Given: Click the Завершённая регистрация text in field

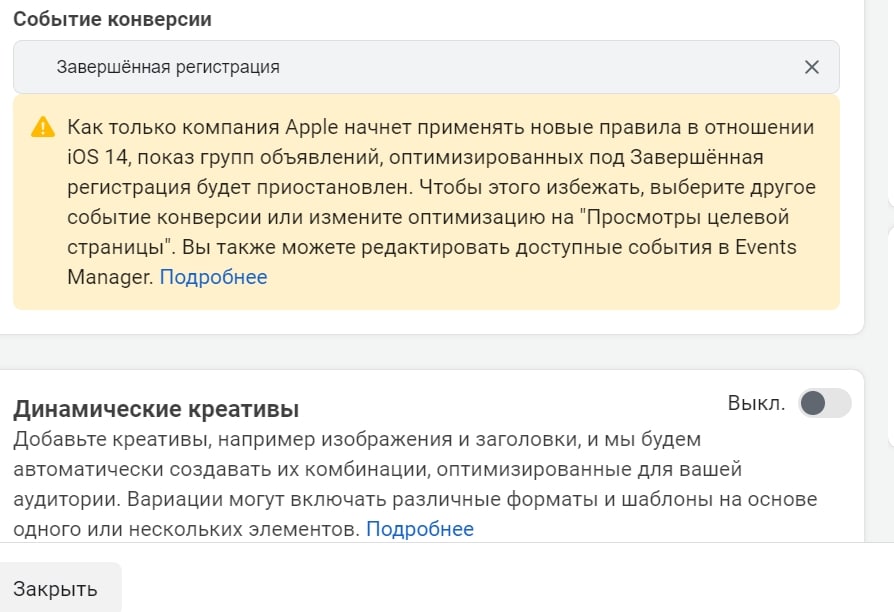Looking at the screenshot, I should pos(168,67).
